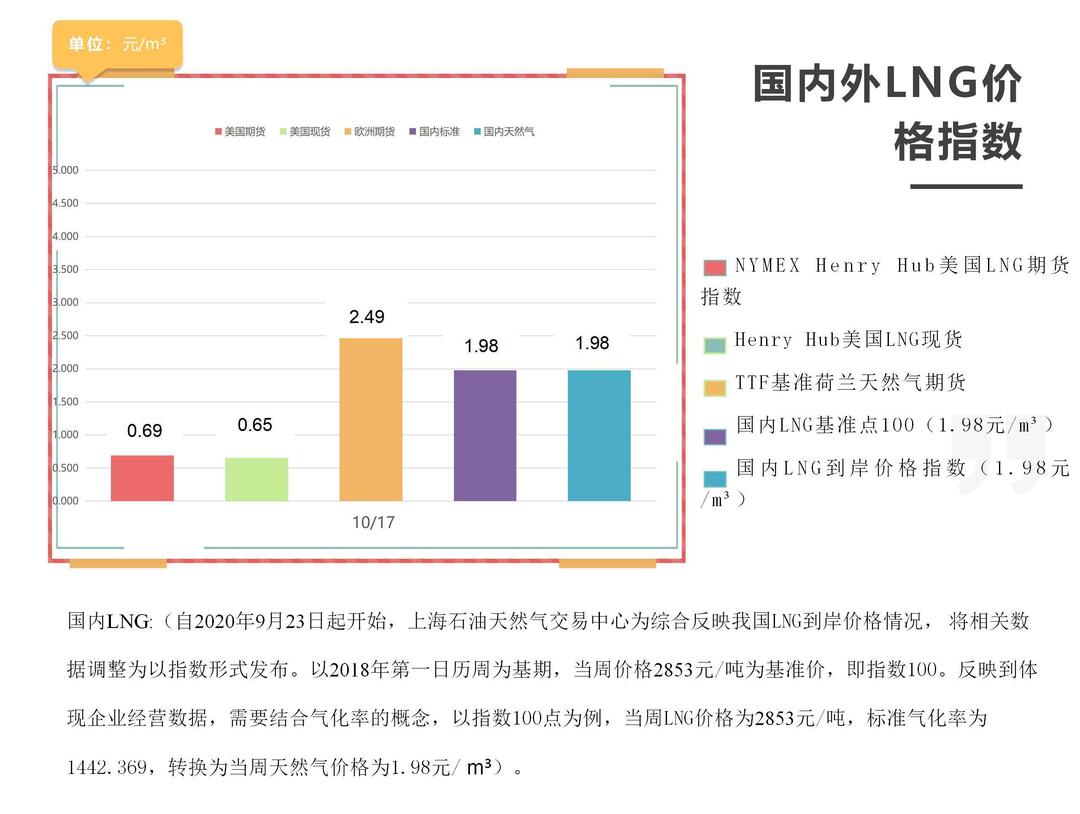Screen dimensions: 1080x814
Task: Click the 0.65 data label
Action: [x=255, y=425]
